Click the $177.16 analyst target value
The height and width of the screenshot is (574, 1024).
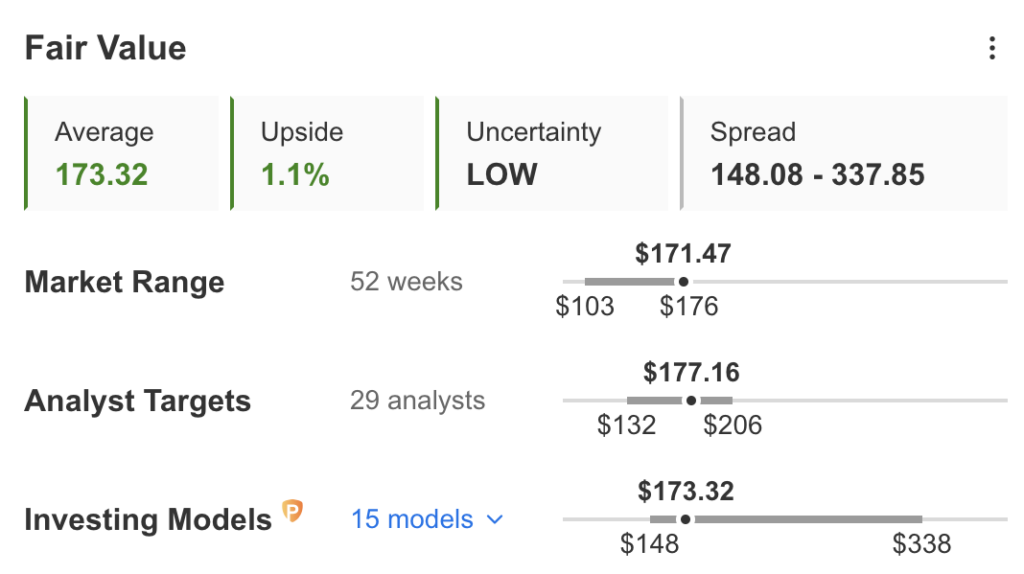click(x=691, y=373)
